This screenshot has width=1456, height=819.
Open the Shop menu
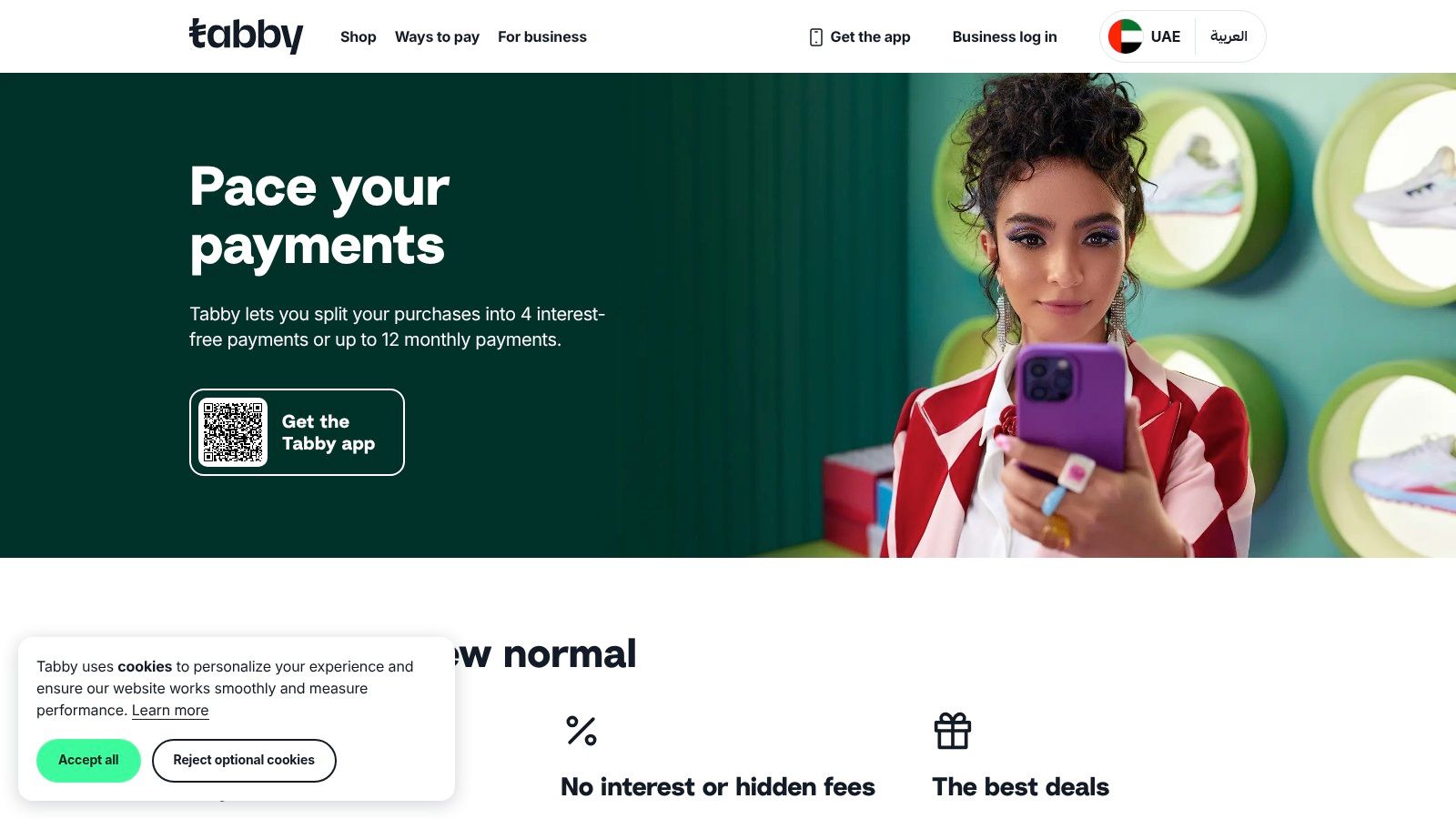point(358,36)
